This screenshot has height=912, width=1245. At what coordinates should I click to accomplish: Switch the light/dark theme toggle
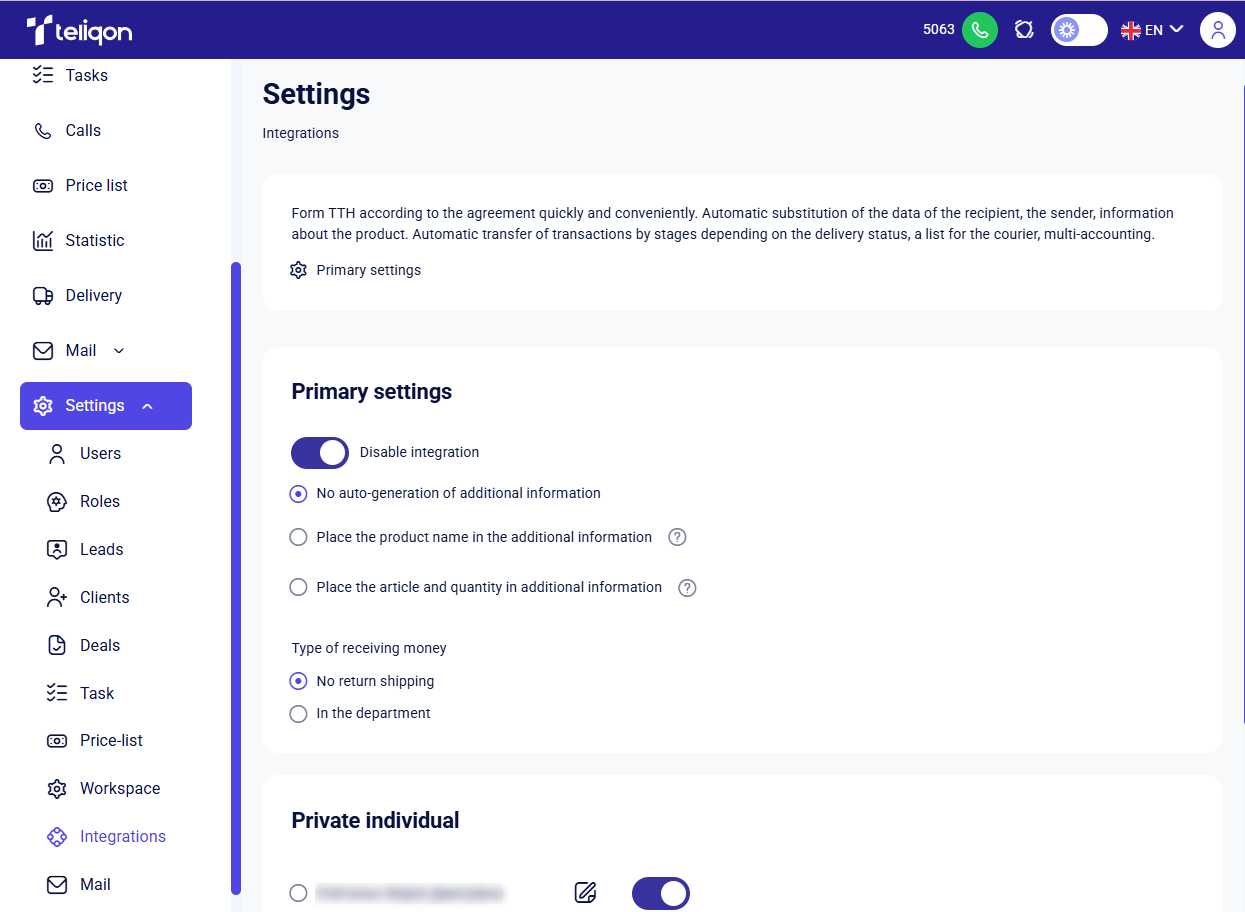point(1078,30)
